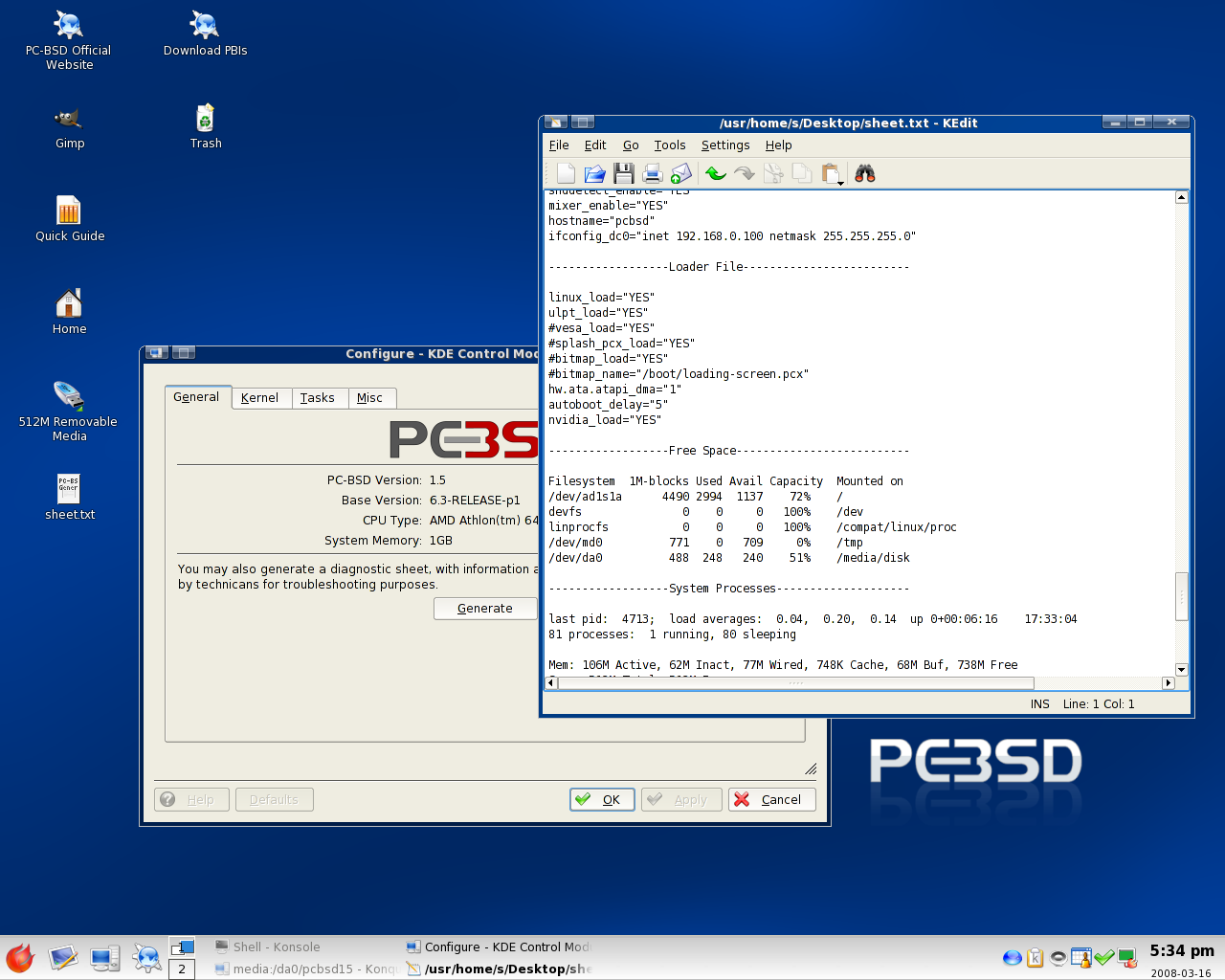Open the Settings menu in KEdit
Screen dimensions: 1225x980
click(x=725, y=145)
